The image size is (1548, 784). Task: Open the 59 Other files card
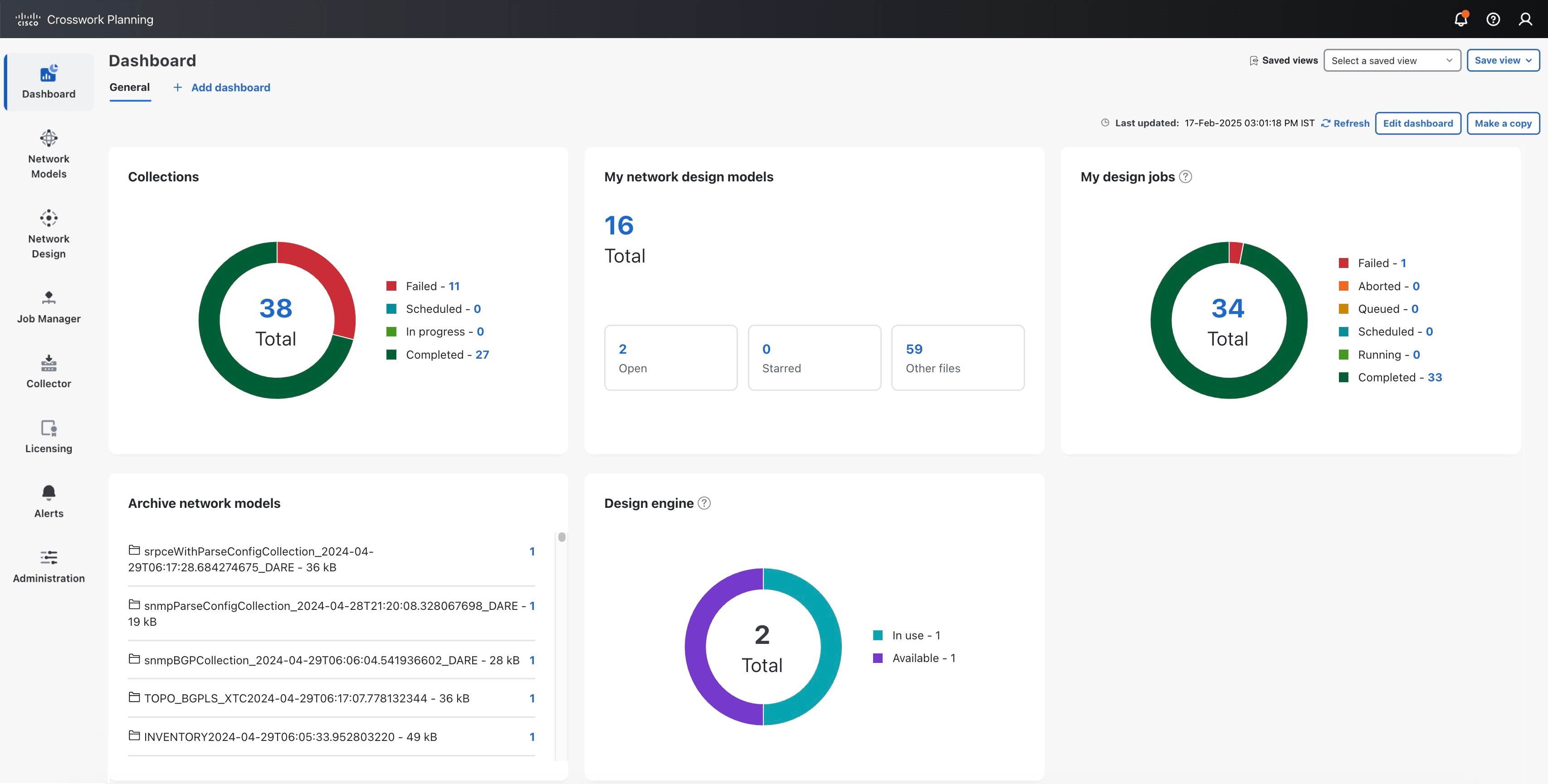(x=958, y=357)
